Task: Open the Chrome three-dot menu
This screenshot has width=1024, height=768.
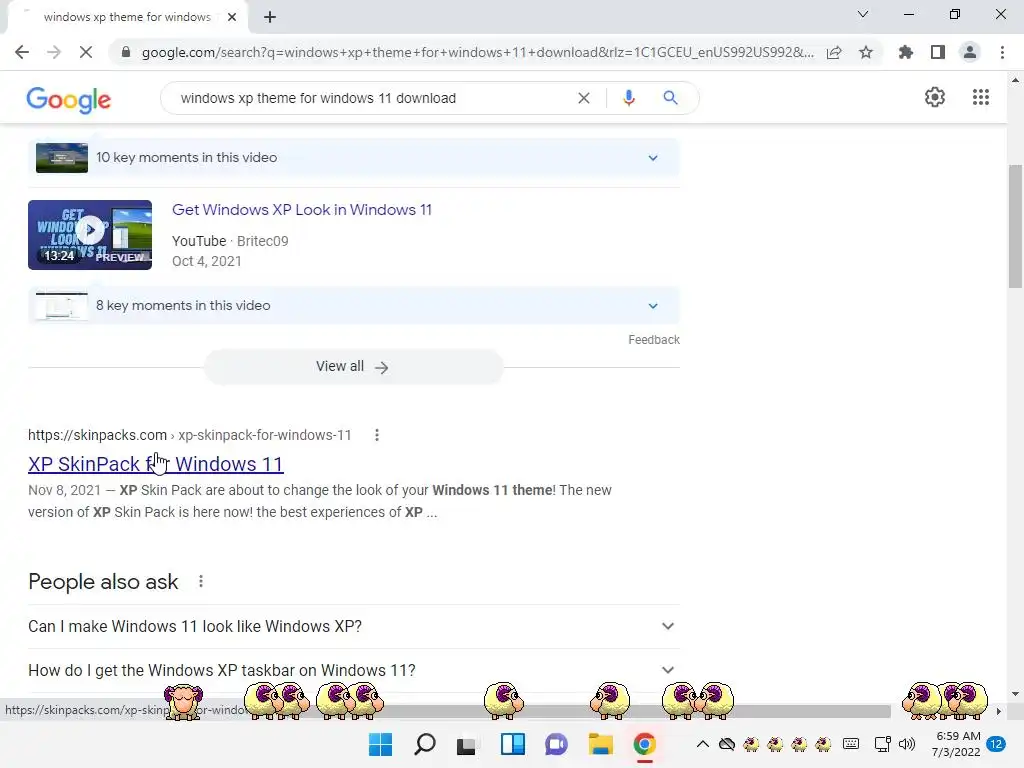Action: [x=1002, y=52]
